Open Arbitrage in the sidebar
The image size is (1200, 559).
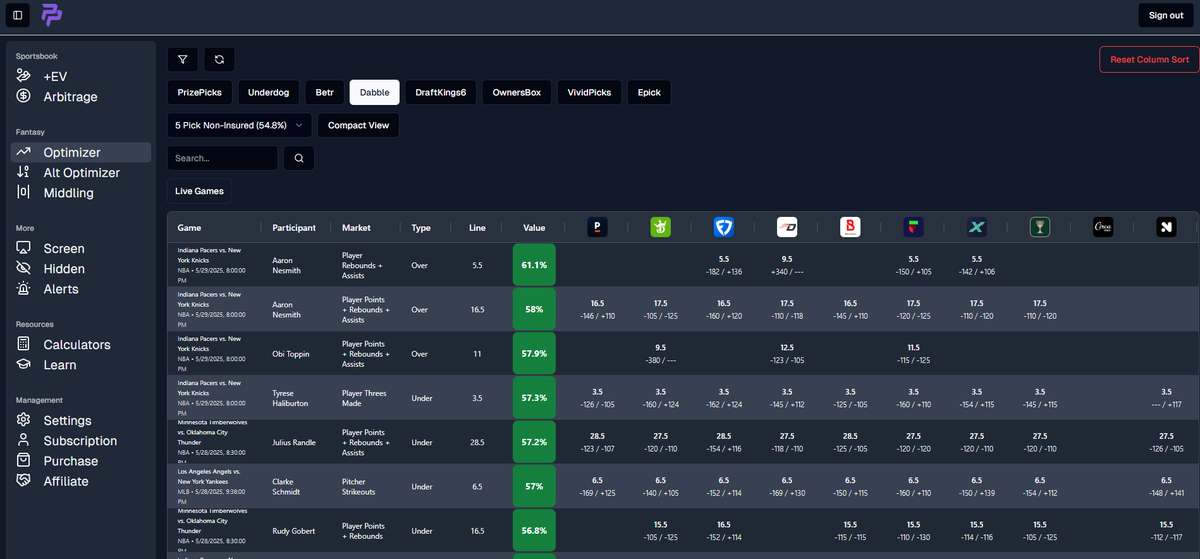pyautogui.click(x=70, y=96)
